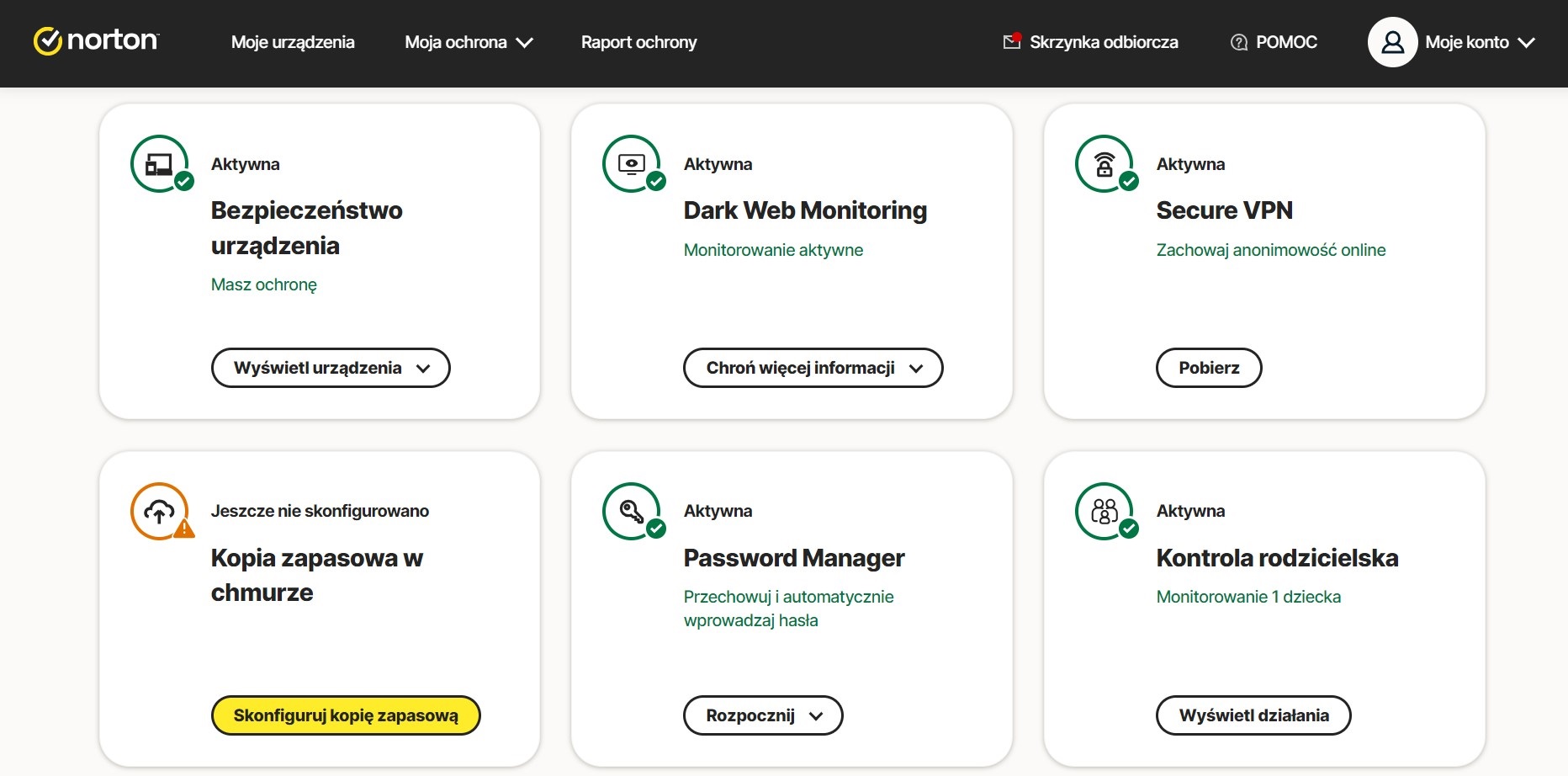
Task: Click 'Jeszcze nie skonfigurowano' status label
Action: point(320,511)
